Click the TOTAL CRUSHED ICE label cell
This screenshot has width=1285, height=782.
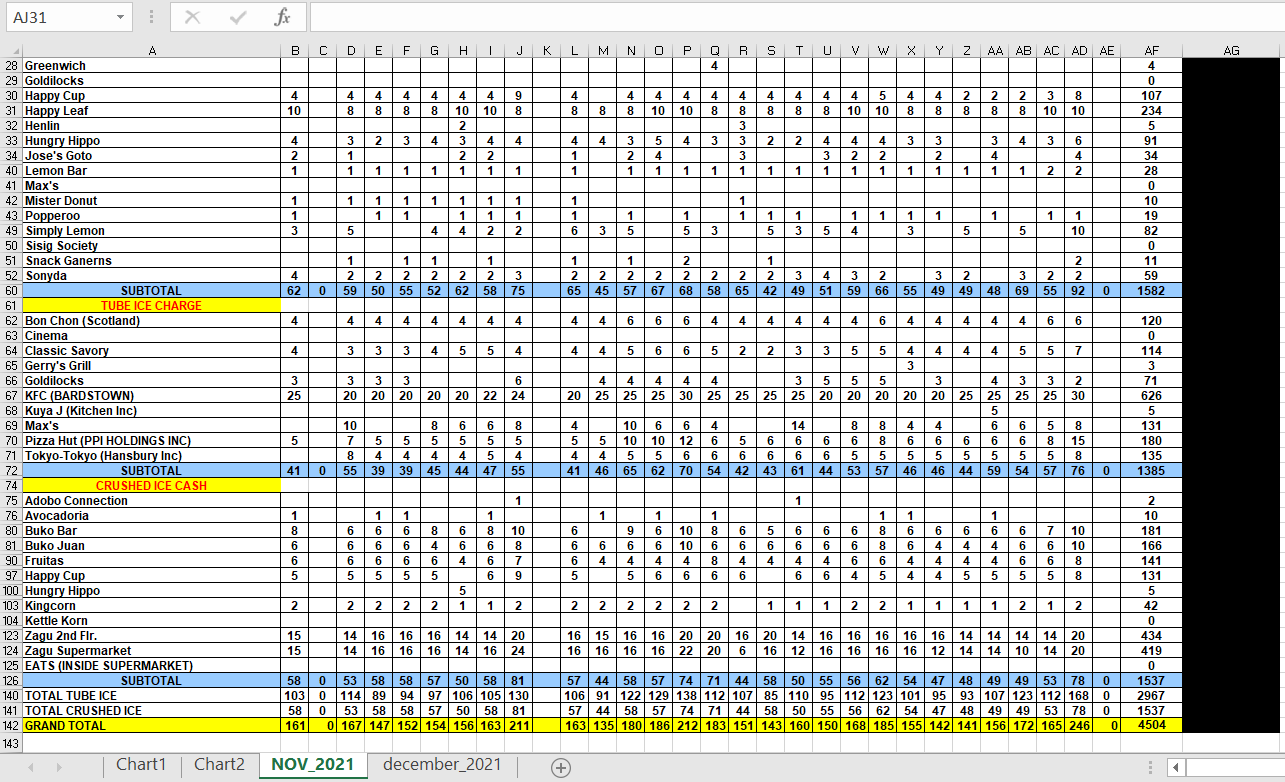point(151,711)
